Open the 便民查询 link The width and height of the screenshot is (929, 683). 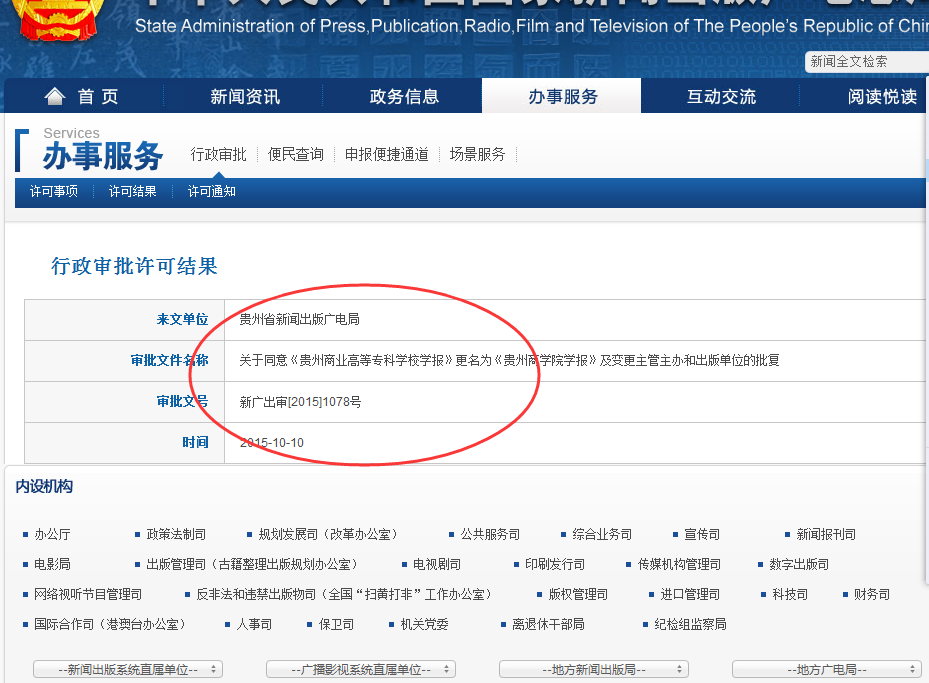tap(296, 155)
